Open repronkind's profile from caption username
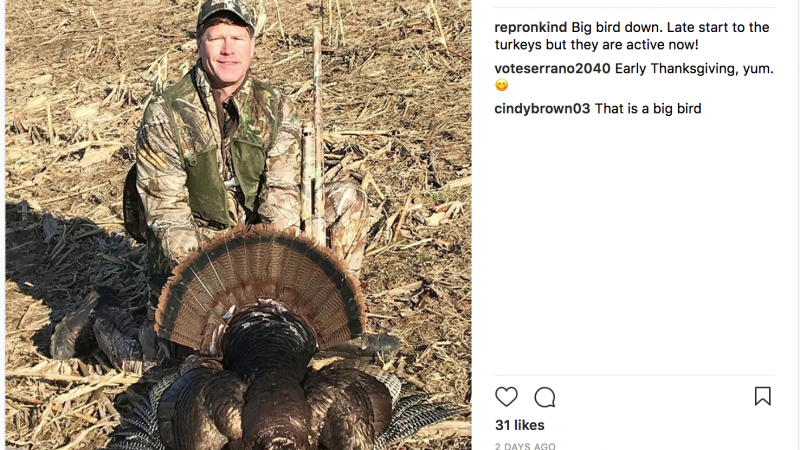Viewport: 800px width, 450px height. pos(531,27)
